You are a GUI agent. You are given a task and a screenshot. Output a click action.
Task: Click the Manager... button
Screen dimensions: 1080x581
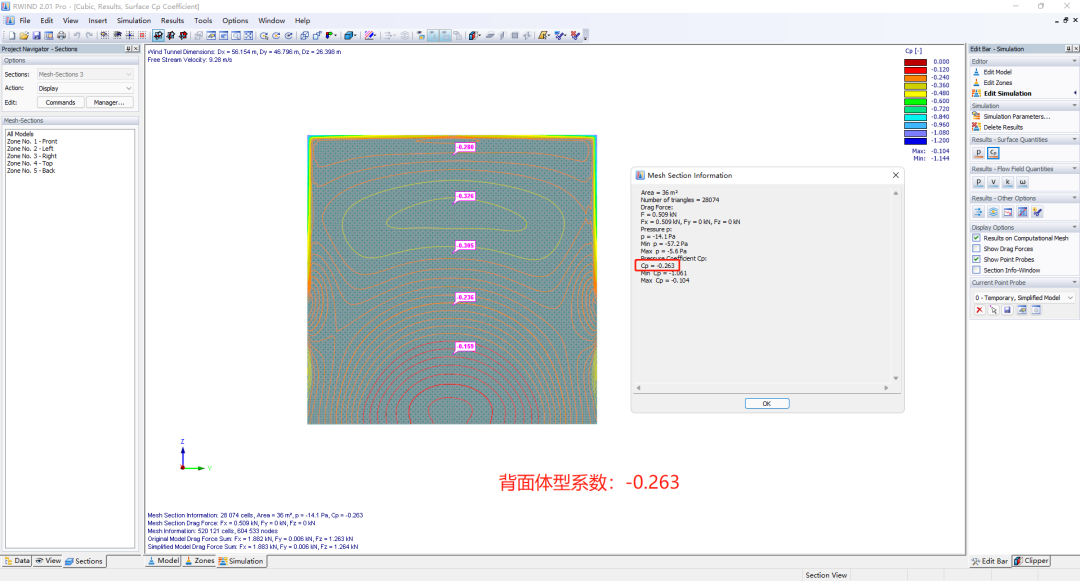pos(110,103)
